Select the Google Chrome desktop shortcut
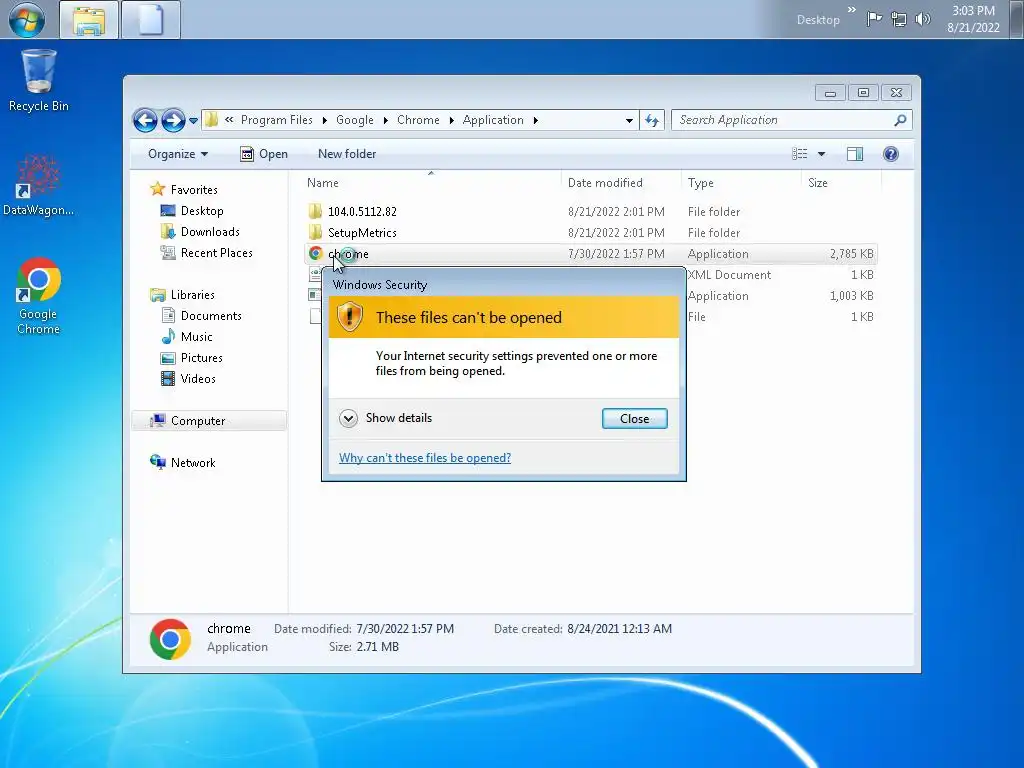 39,296
